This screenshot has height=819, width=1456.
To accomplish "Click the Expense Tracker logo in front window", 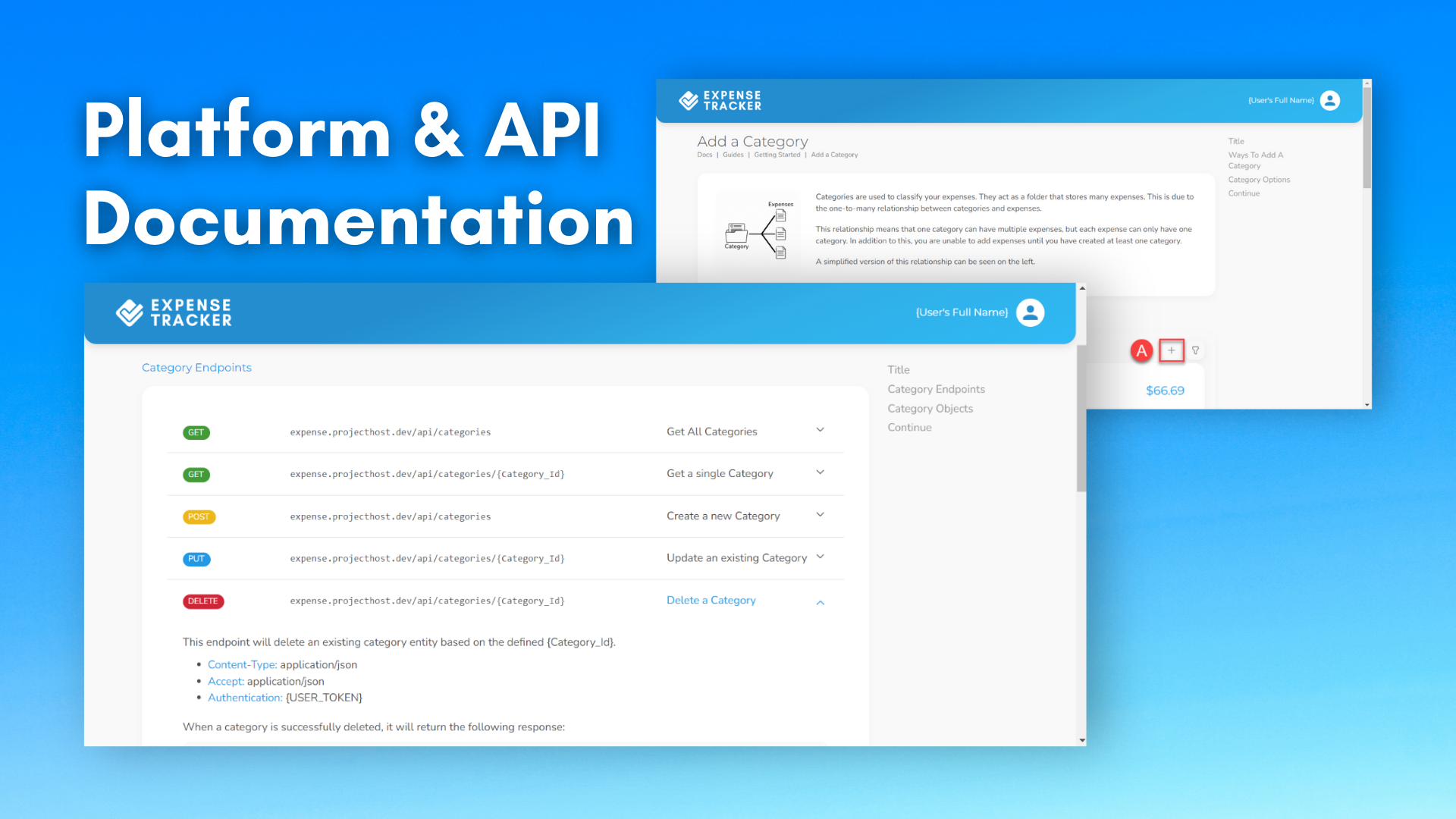I will click(x=174, y=312).
